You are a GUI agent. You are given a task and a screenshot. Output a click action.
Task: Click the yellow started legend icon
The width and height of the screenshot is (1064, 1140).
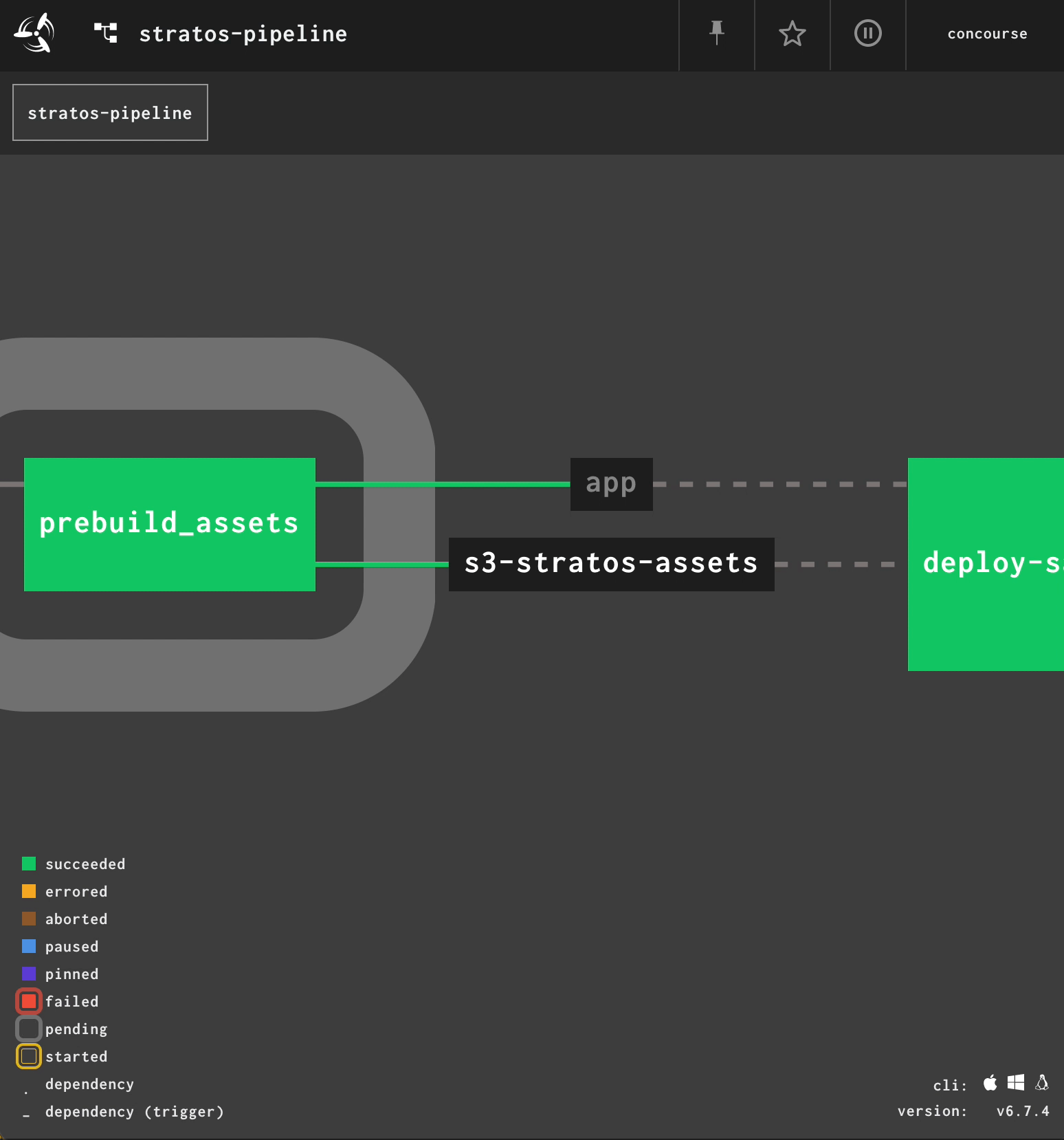(29, 1056)
